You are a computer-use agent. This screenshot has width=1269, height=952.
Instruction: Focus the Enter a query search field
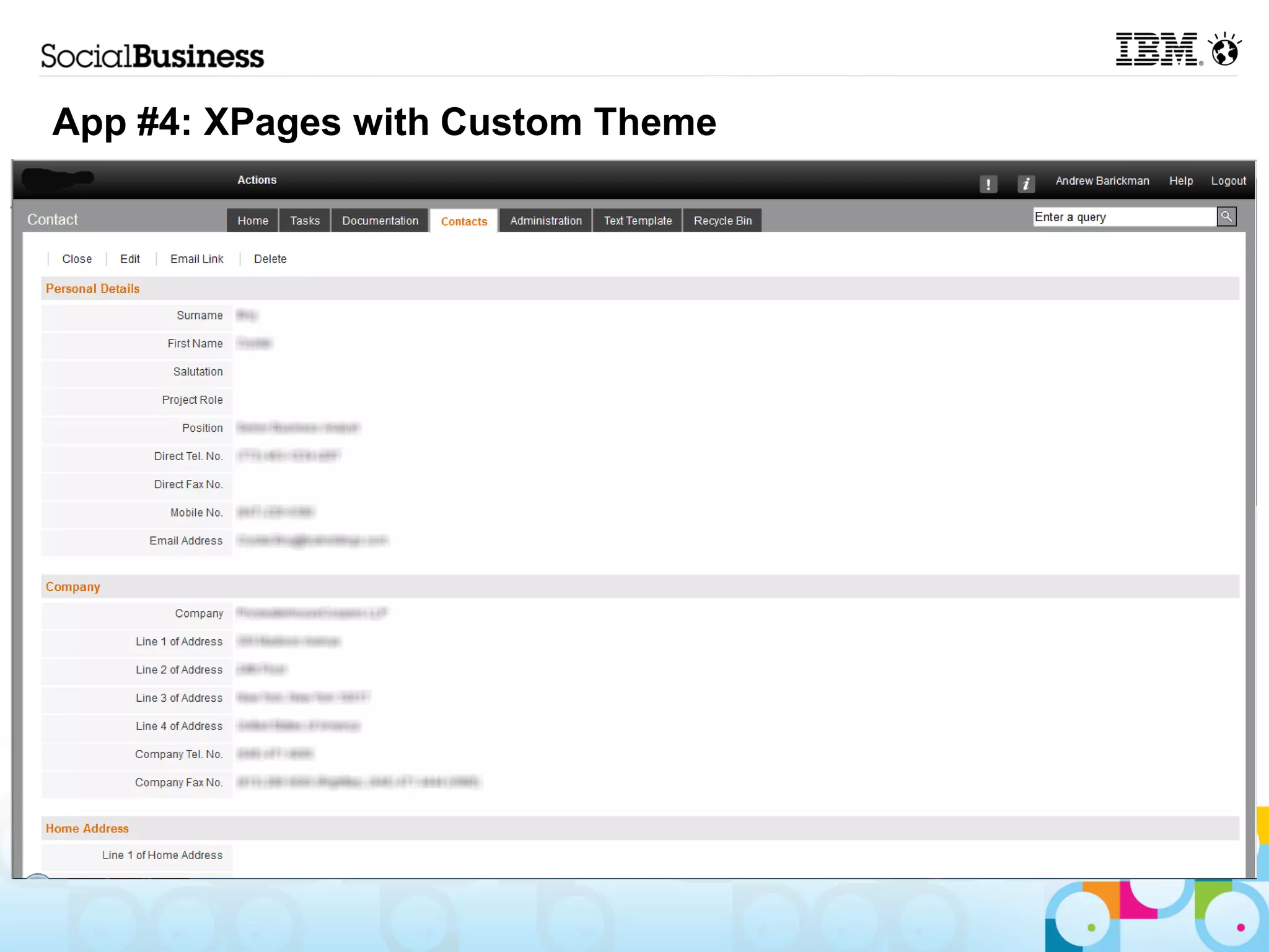[1125, 217]
